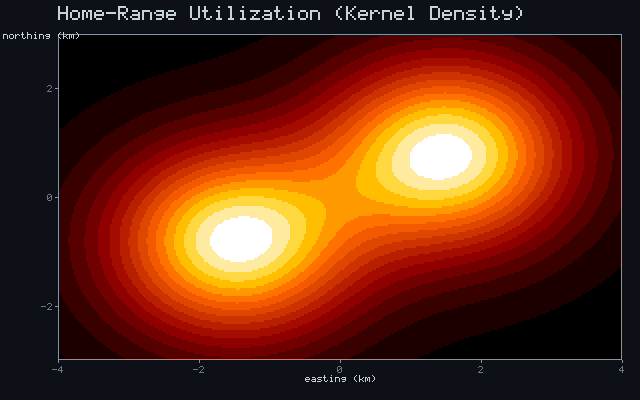This screenshot has width=640, height=400.
Task: Click the 'northing (km)' y-axis label
Action: tap(41, 36)
